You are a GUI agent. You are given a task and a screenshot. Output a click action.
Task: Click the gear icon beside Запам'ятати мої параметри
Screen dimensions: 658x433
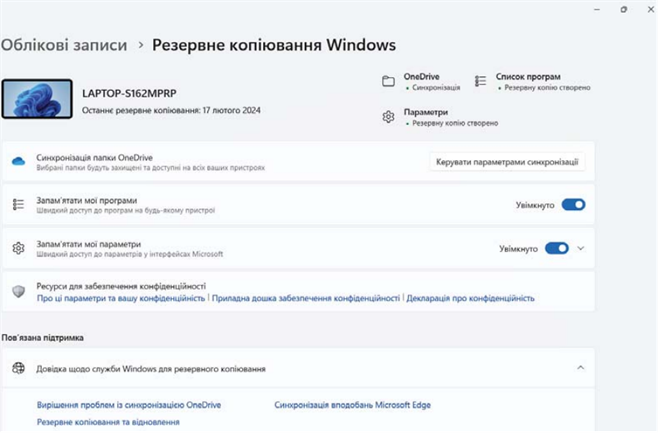coord(18,248)
